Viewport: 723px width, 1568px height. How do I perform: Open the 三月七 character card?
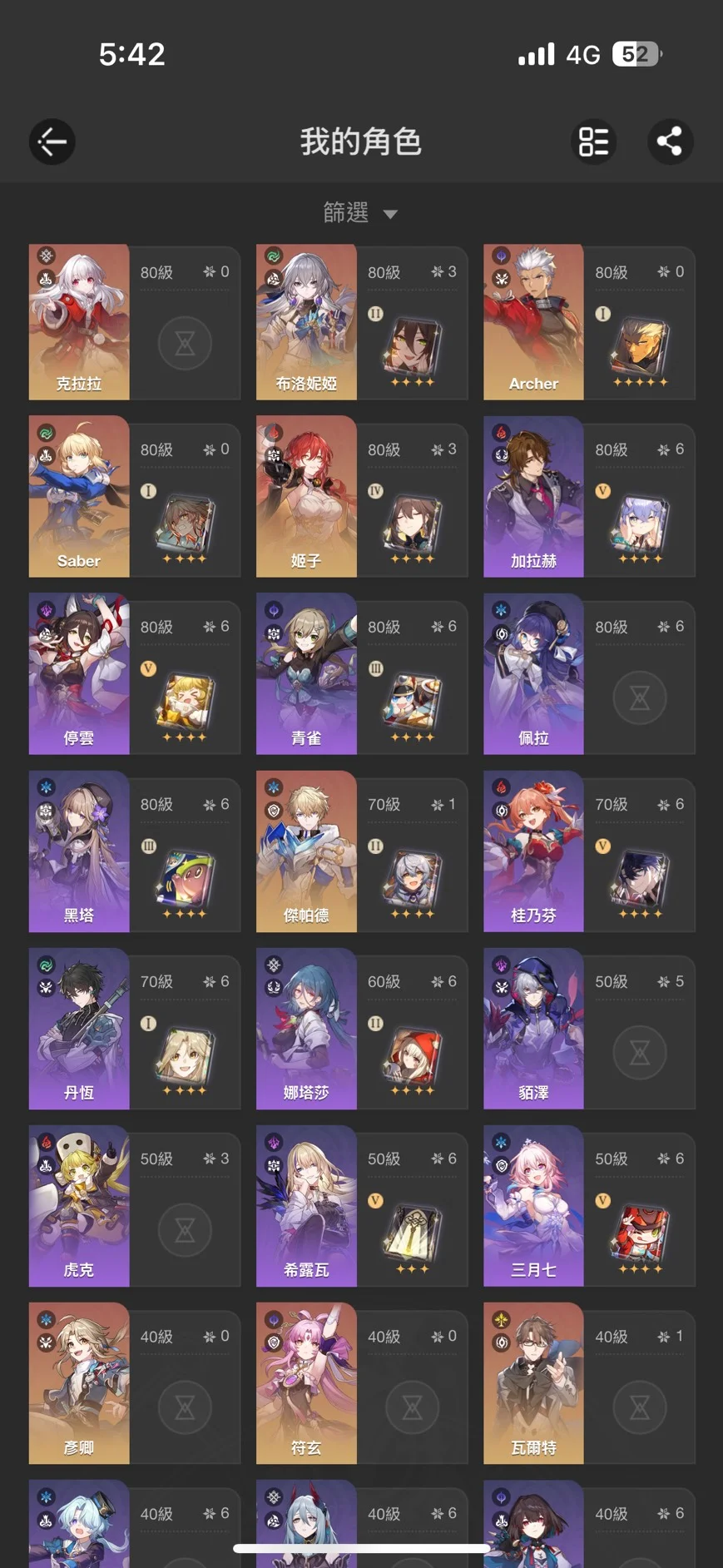click(589, 1205)
